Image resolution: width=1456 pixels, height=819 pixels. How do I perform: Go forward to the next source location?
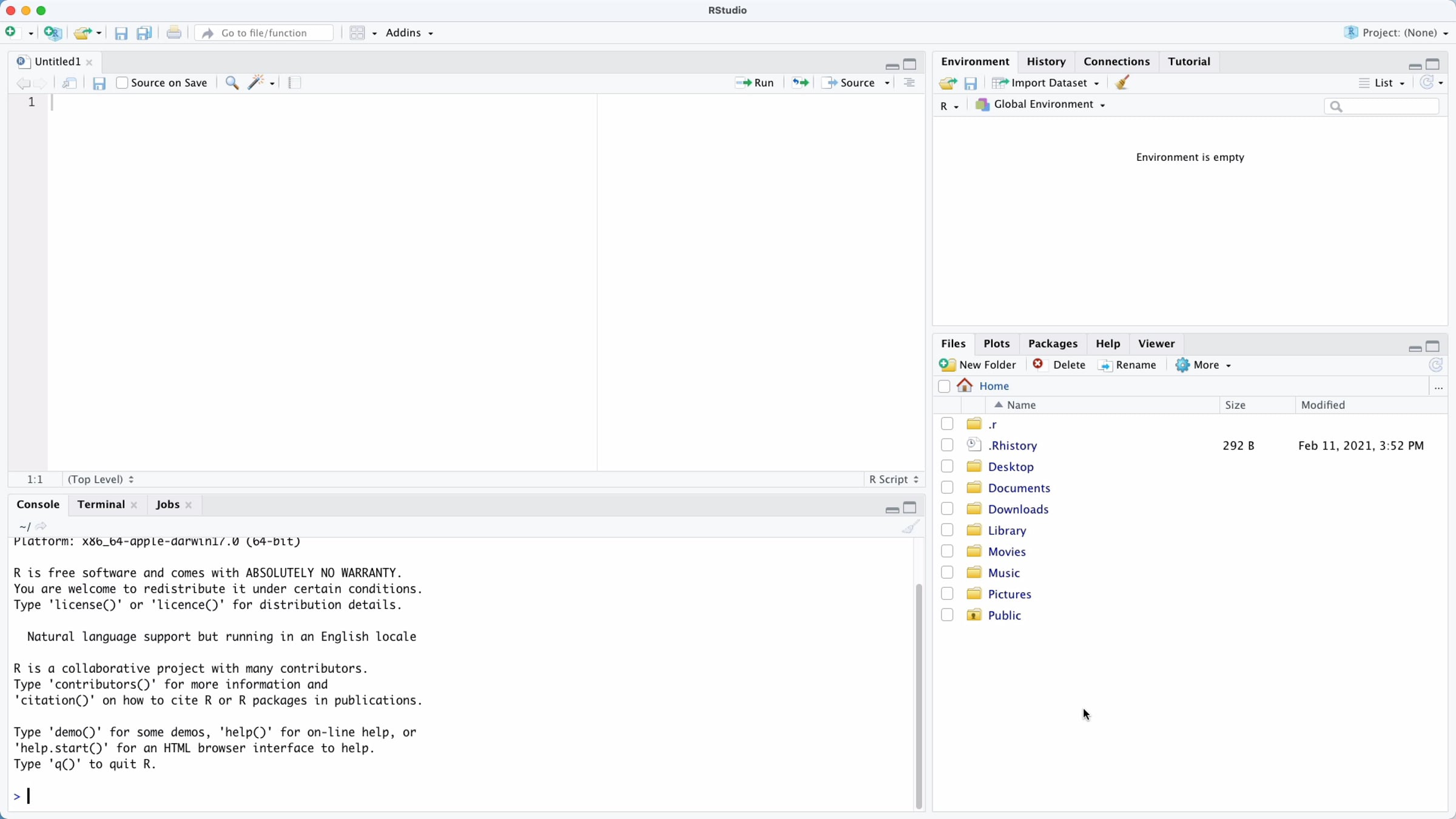point(41,83)
